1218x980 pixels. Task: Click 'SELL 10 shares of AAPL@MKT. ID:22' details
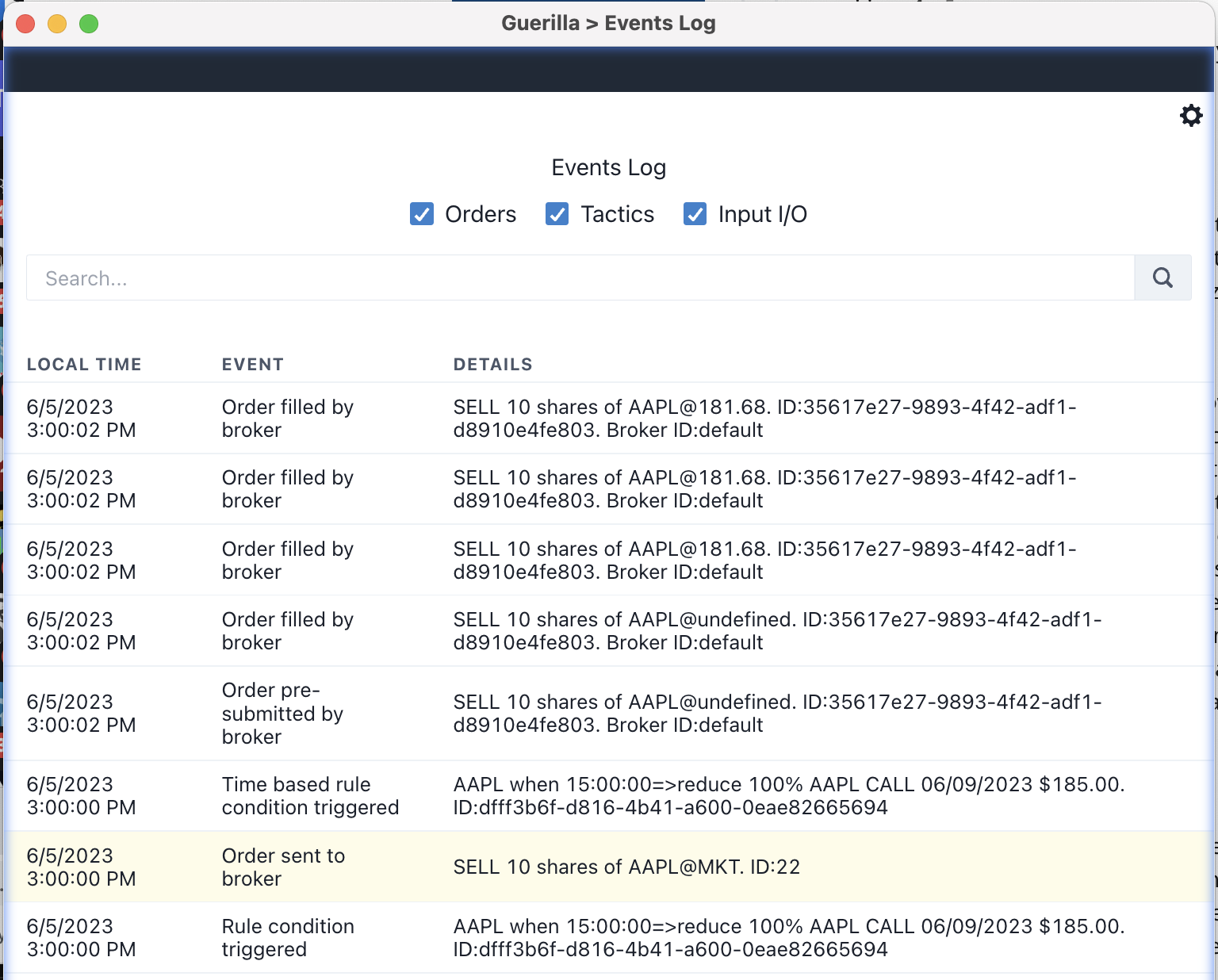626,867
